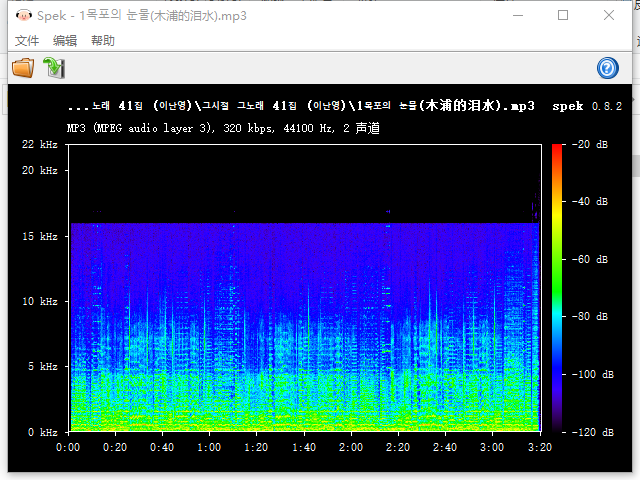Screen dimensions: 640x480
Task: Click the '2:40' time axis label
Action: pyautogui.click(x=445, y=447)
